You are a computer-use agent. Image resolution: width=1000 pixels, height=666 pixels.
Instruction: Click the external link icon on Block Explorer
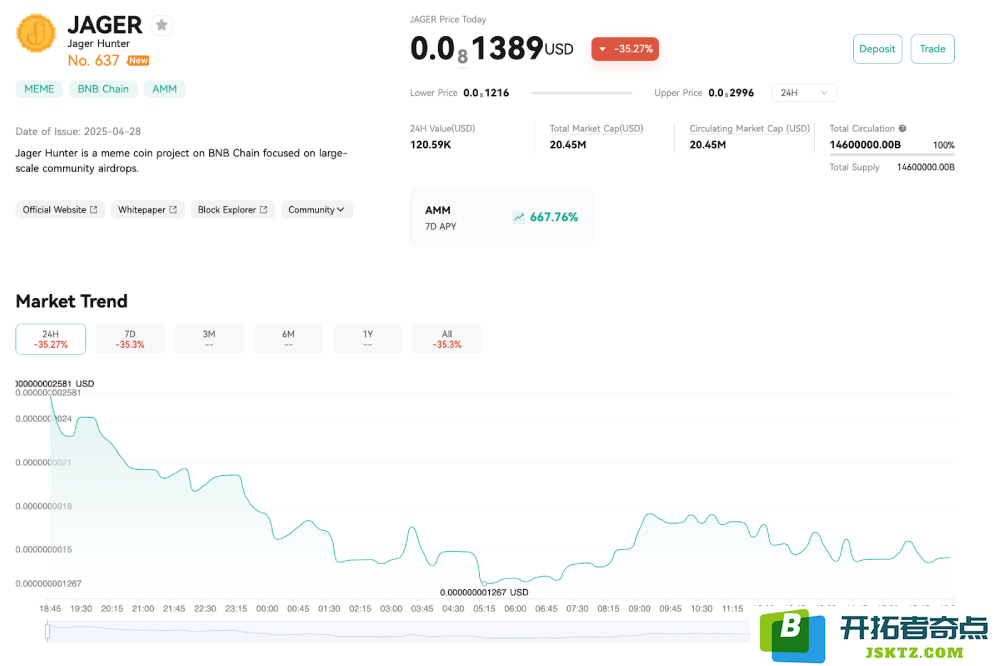coord(263,209)
